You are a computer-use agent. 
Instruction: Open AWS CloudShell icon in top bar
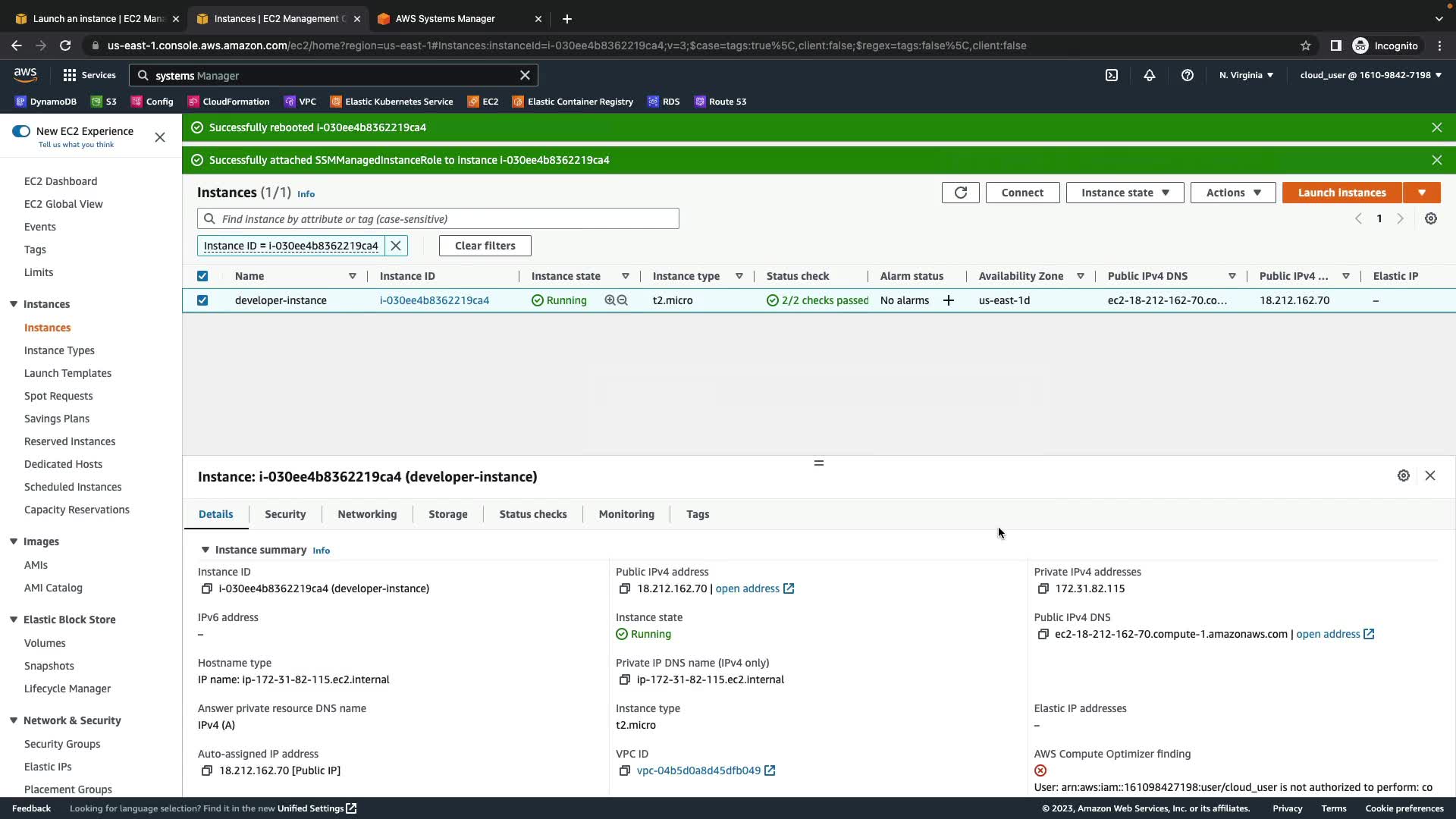click(x=1112, y=75)
